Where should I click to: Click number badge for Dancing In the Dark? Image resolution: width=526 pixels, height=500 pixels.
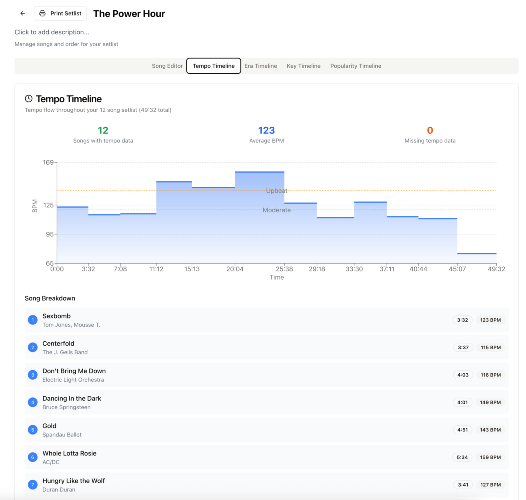coord(33,402)
